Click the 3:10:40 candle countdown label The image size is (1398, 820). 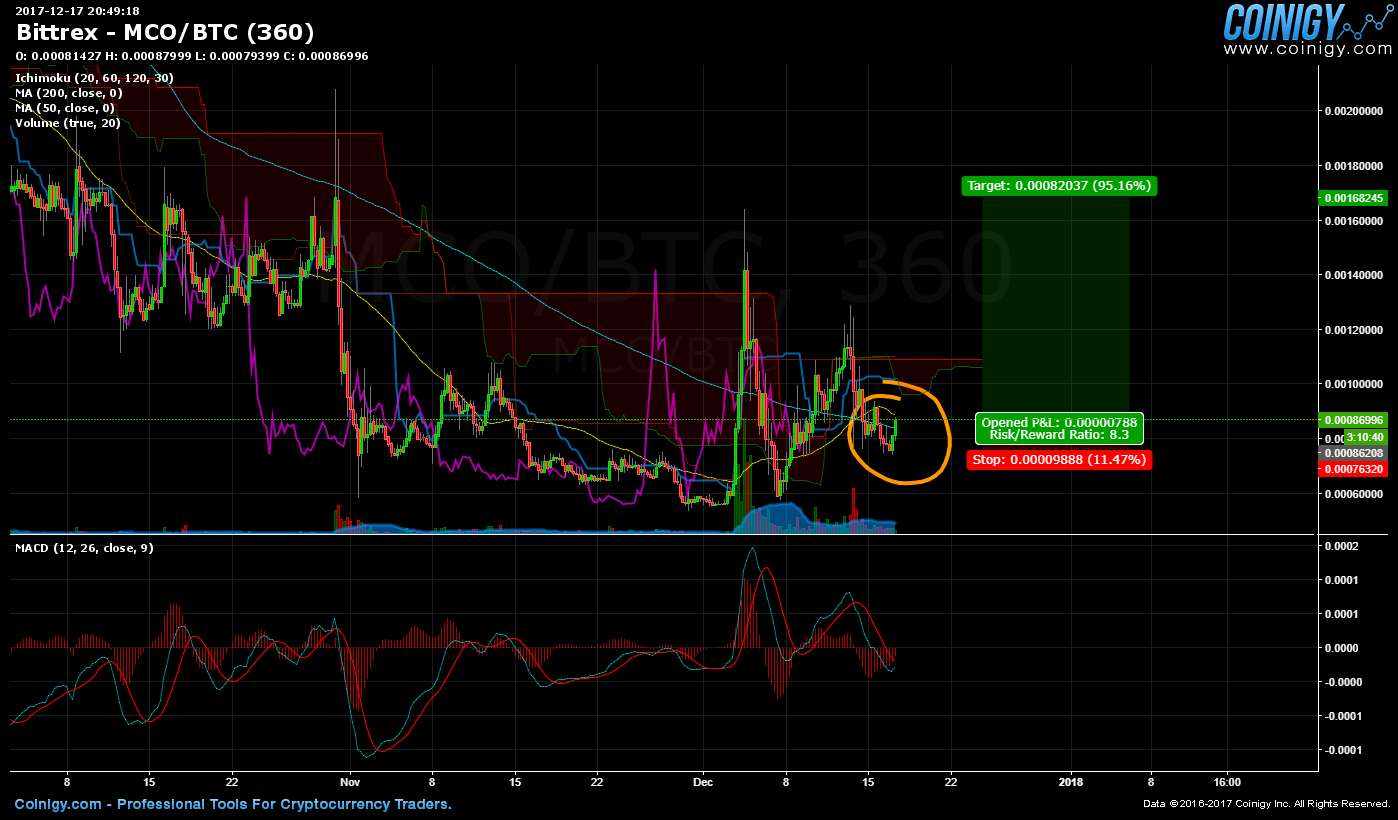(1364, 437)
